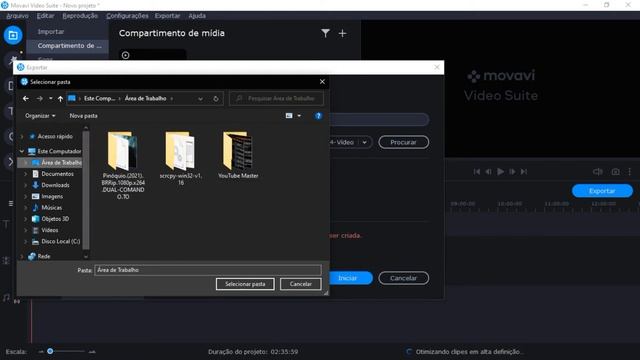Expand Documentos tree node
This screenshot has height=360, width=640.
26,174
